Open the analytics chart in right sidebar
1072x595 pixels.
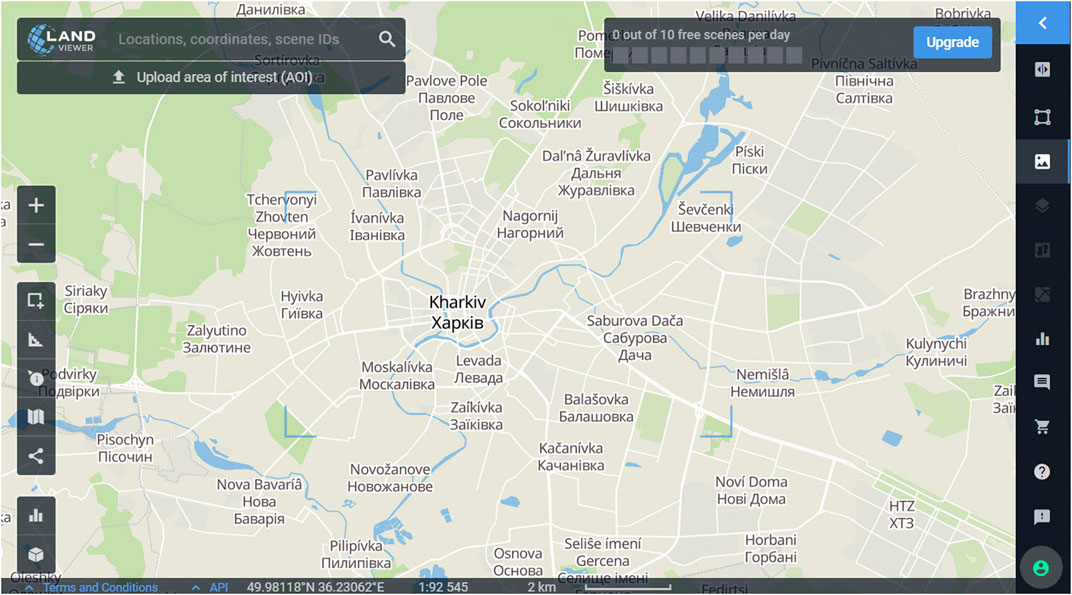[x=1042, y=339]
